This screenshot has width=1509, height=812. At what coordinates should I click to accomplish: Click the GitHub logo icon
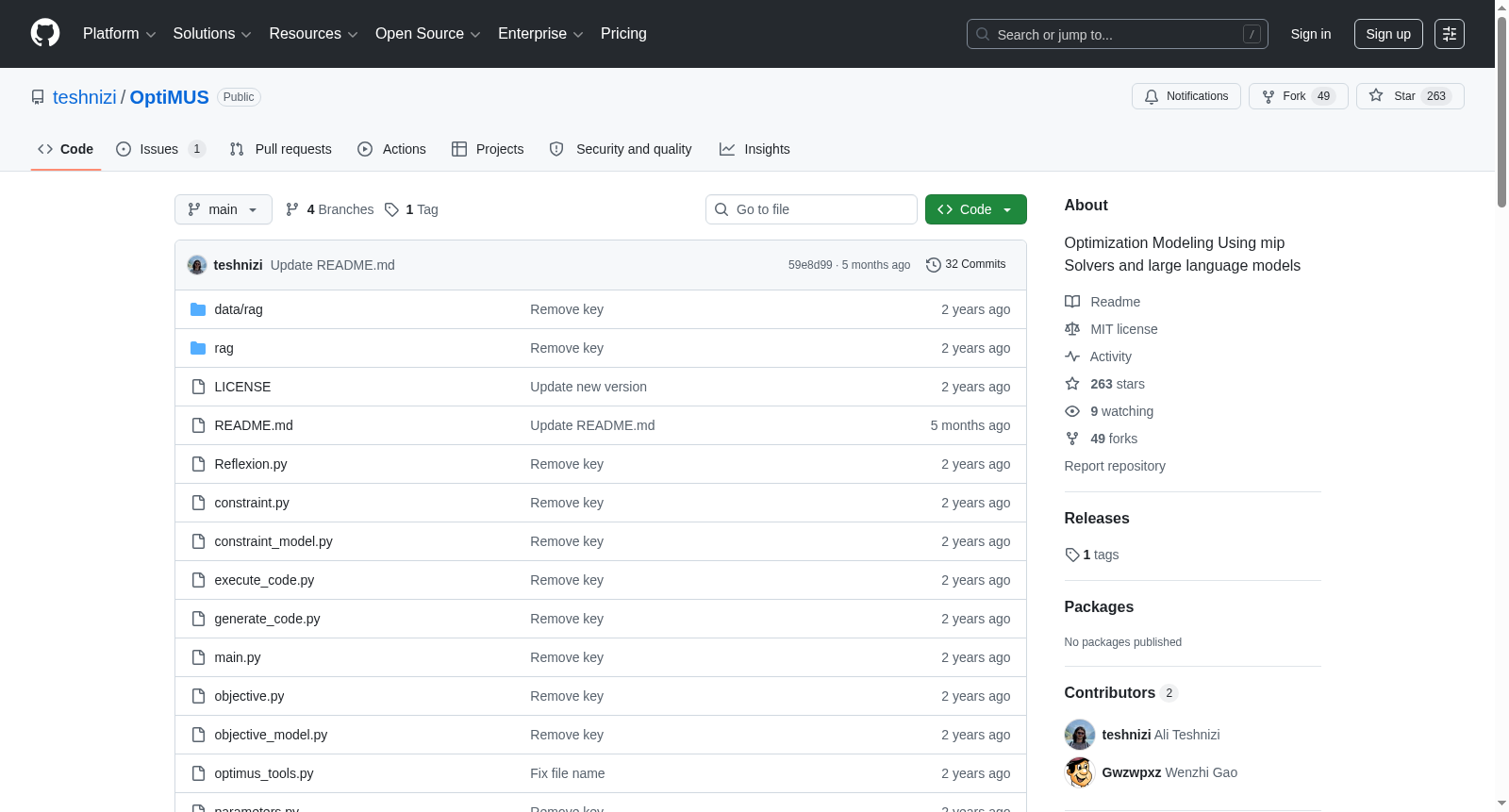(45, 34)
